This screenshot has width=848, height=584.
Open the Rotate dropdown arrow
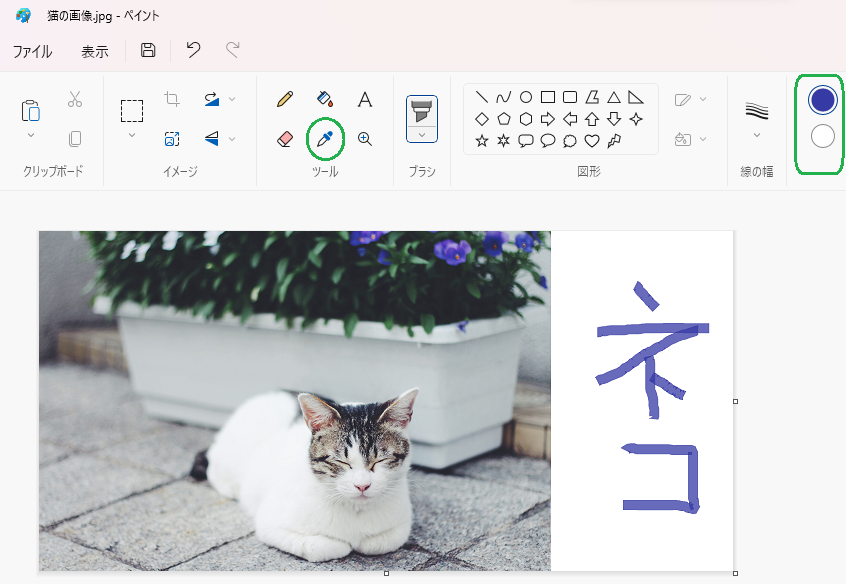(x=232, y=99)
